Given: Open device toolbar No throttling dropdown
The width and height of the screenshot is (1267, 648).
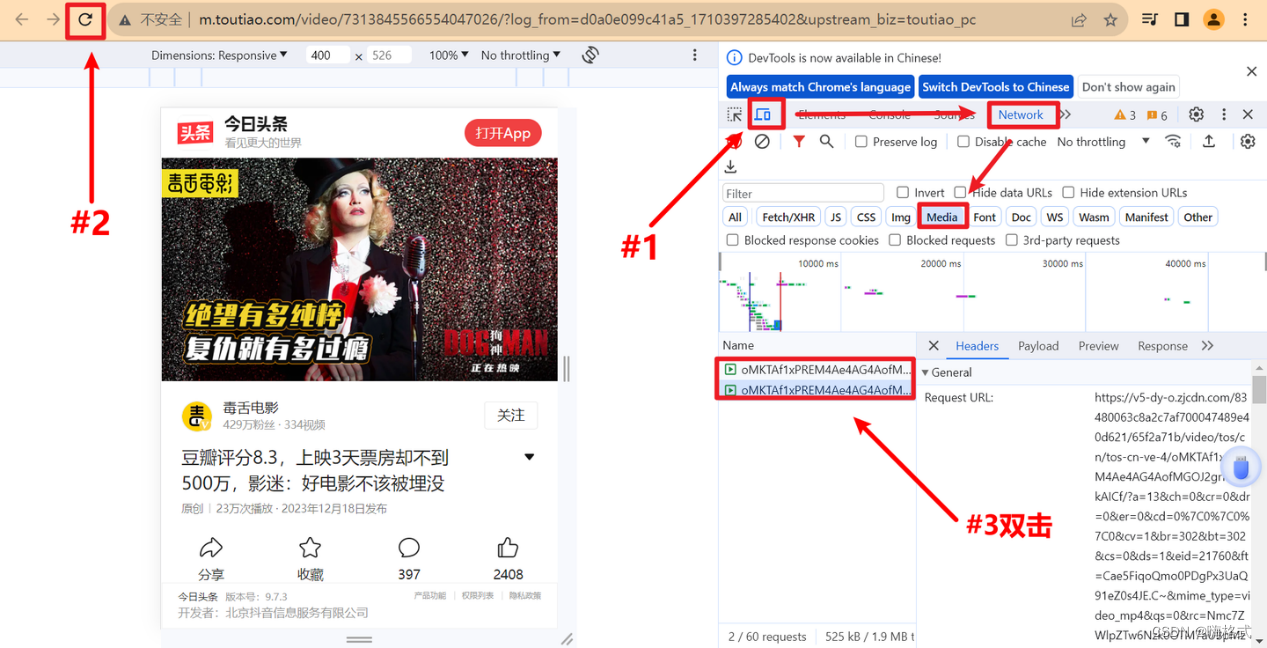Looking at the screenshot, I should click(x=521, y=55).
